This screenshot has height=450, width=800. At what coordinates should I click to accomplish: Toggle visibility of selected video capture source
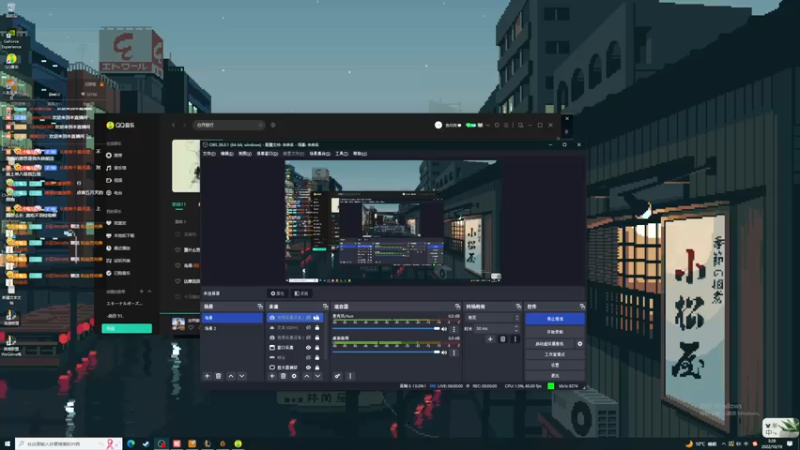pyautogui.click(x=308, y=317)
